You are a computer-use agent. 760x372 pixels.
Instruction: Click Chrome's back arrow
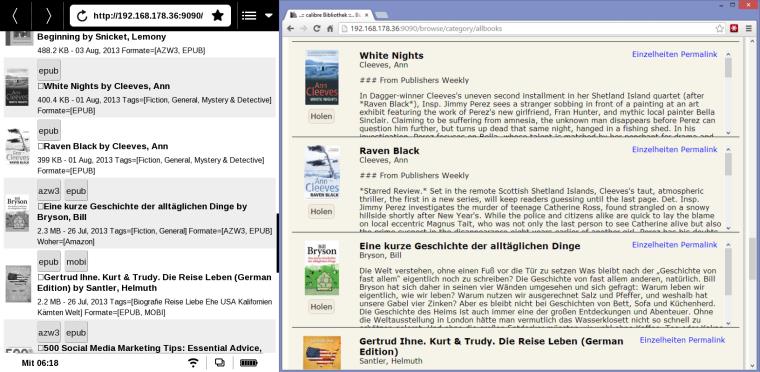coord(290,29)
